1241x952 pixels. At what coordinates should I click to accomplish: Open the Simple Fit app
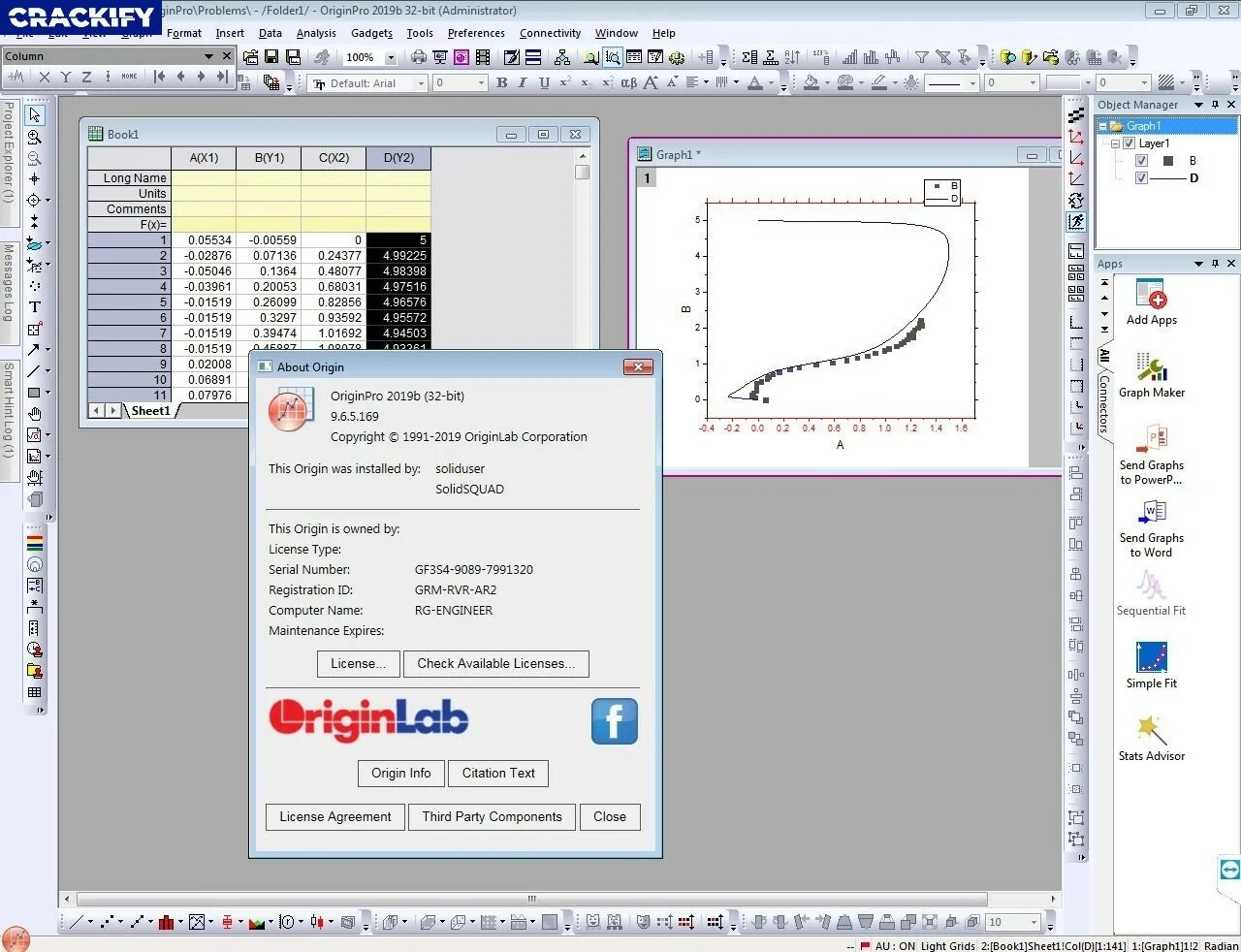1152,666
